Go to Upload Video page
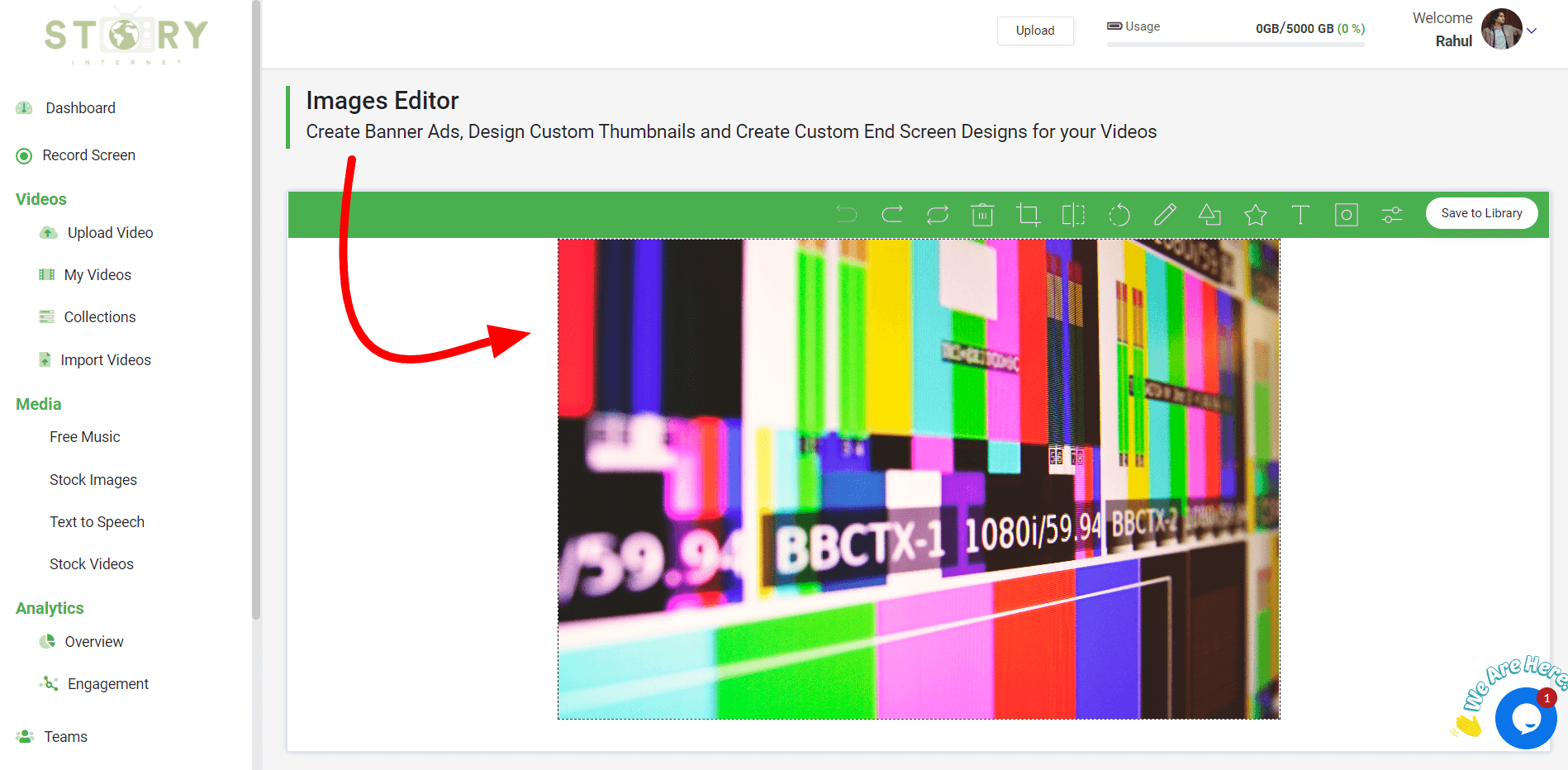The height and width of the screenshot is (770, 1568). 111,233
